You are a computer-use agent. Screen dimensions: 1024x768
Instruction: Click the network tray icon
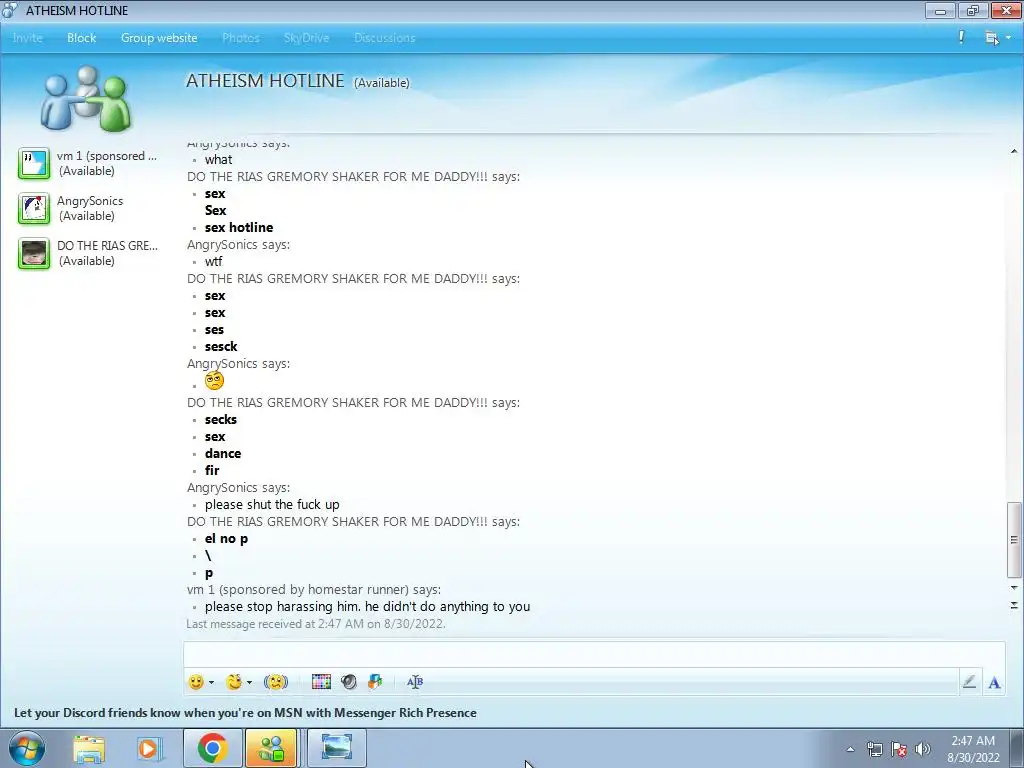[x=874, y=749]
